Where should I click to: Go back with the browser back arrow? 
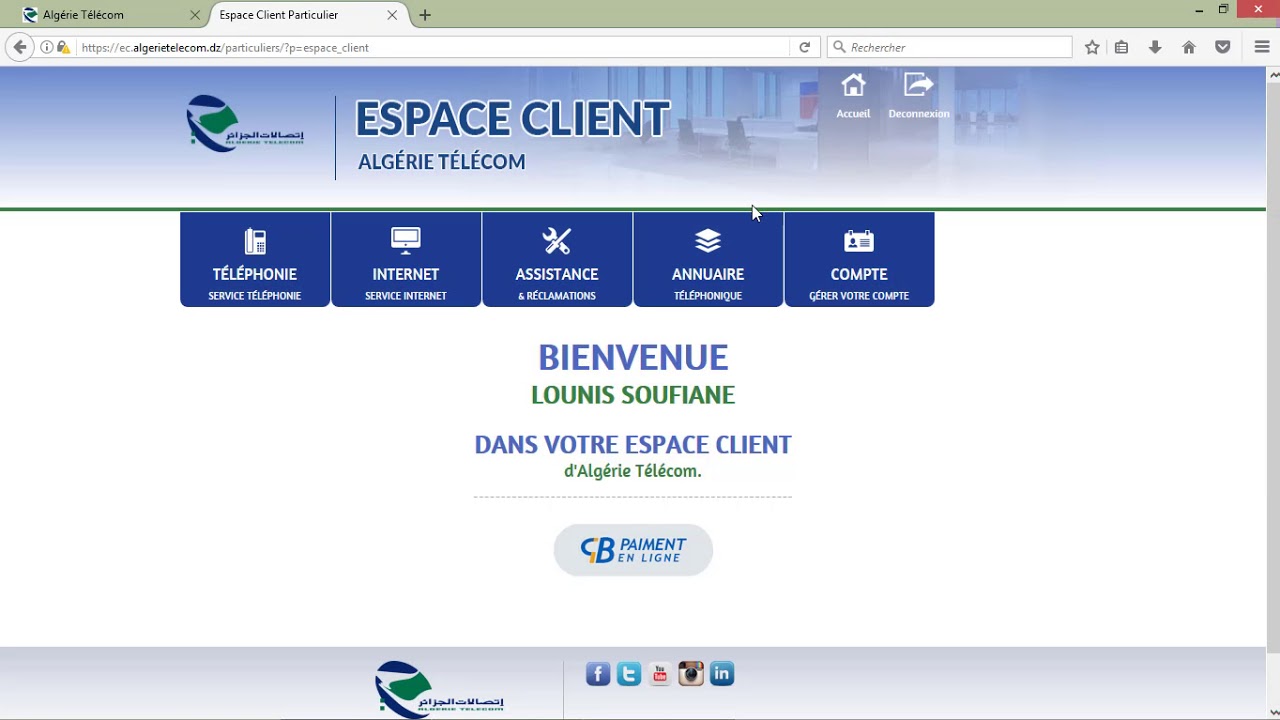click(x=20, y=47)
